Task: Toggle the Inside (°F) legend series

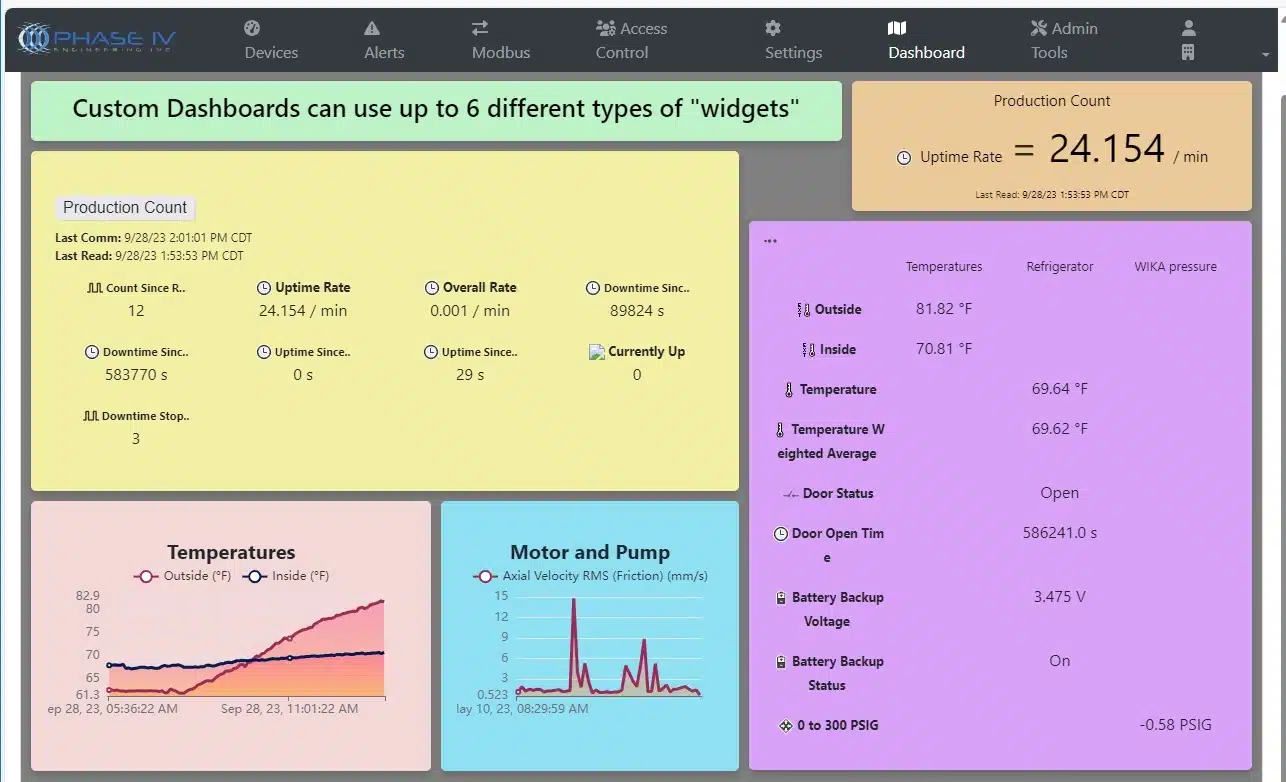Action: 285,576
